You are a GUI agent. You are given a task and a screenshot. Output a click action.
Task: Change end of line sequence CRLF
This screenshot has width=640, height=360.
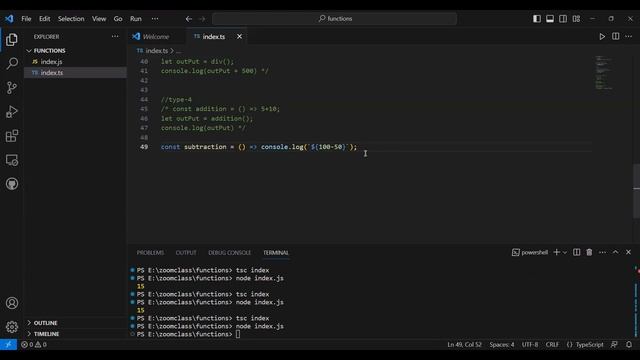coord(552,344)
